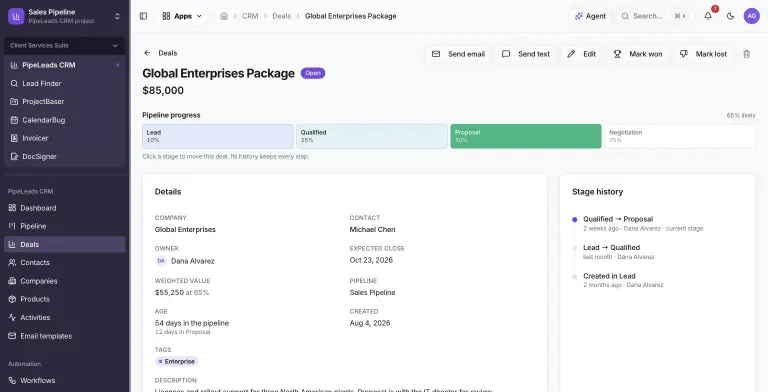Viewport: 768px width, 392px height.
Task: Open Invoicer app
Action: 65,138
